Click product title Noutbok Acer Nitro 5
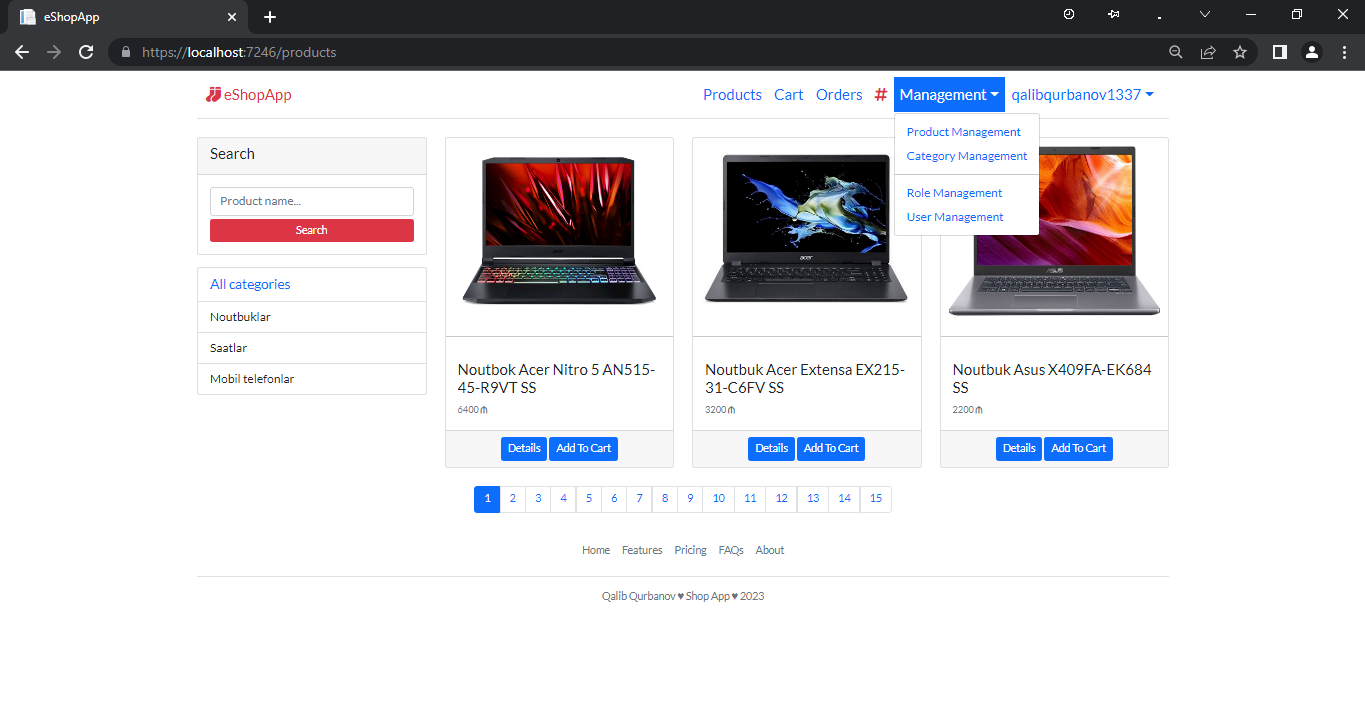Image resolution: width=1365 pixels, height=712 pixels. [x=557, y=379]
